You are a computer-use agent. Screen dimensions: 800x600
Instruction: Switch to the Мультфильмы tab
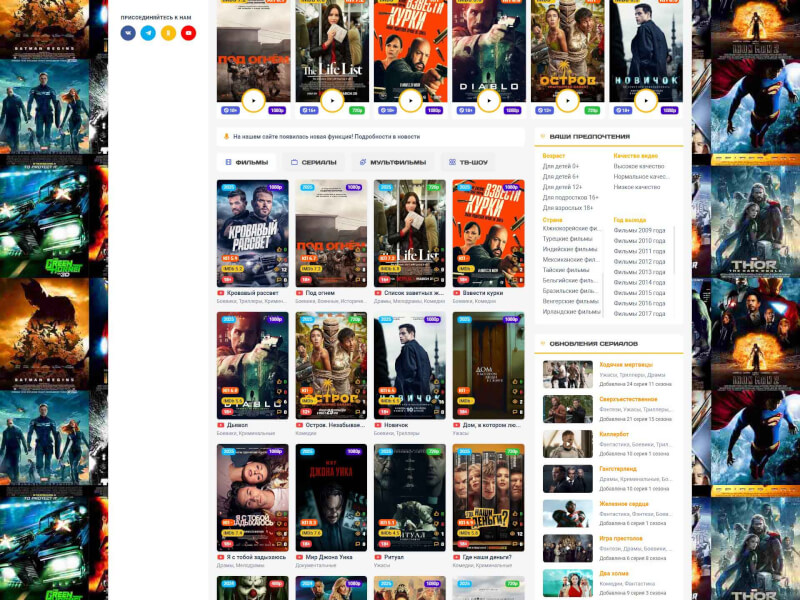393,162
